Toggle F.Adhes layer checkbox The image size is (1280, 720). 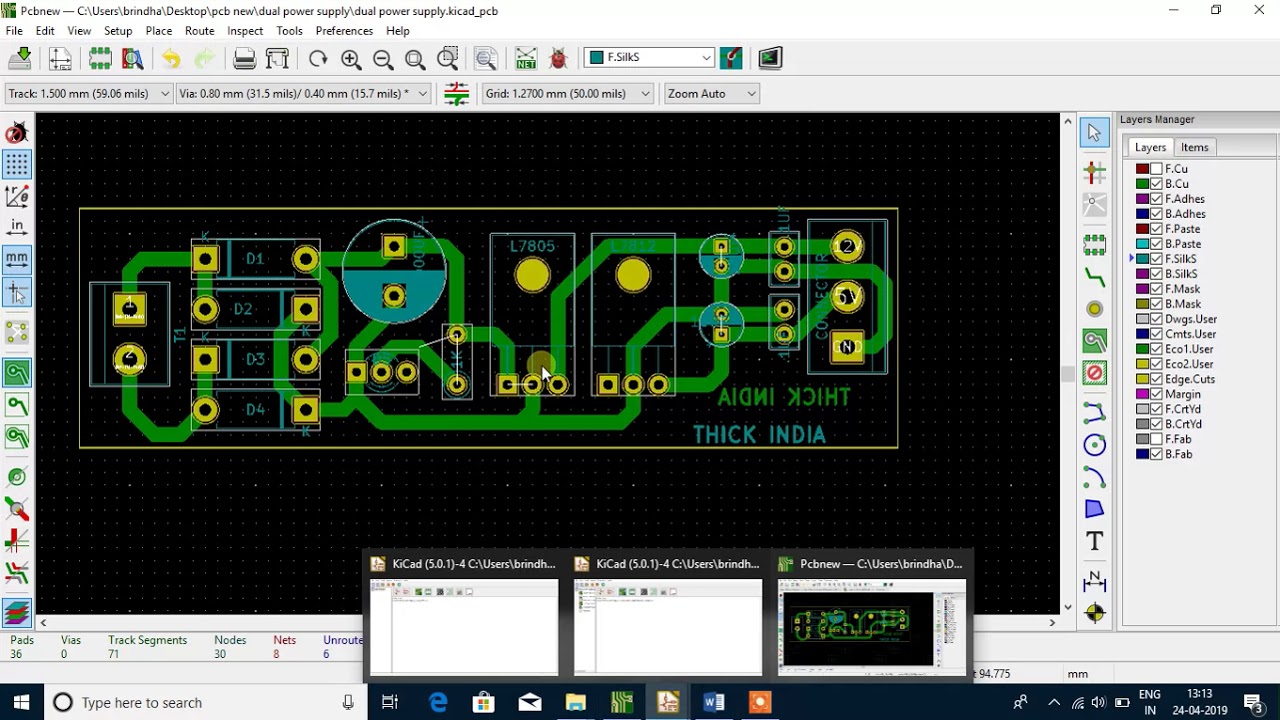pos(1157,199)
